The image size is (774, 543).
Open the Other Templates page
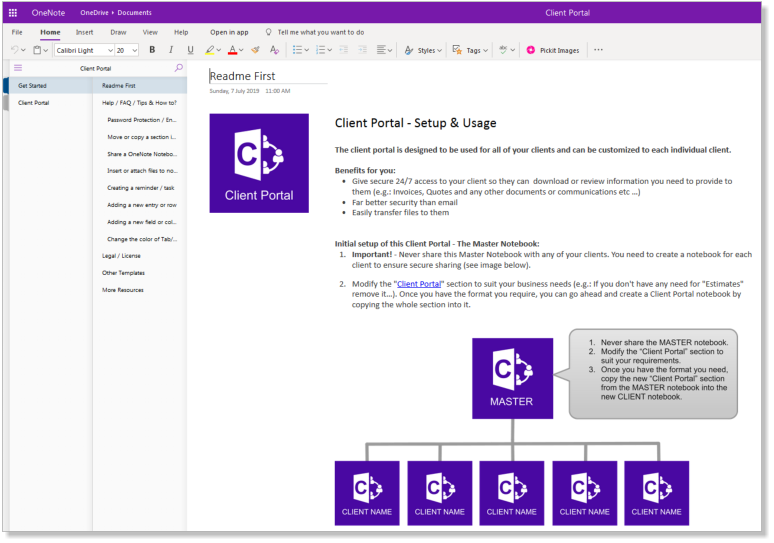140,273
